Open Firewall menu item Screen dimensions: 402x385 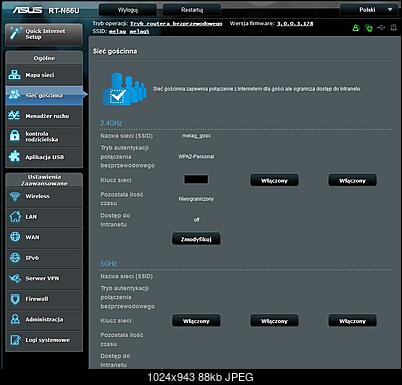(x=44, y=299)
